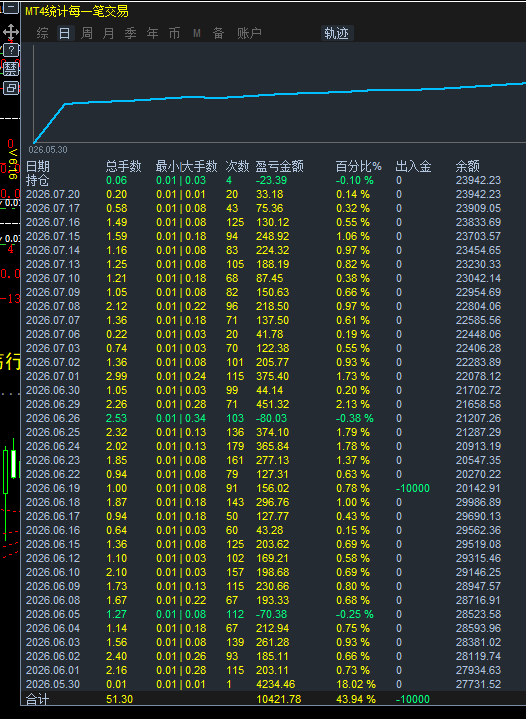Click the 026.05.30 chart axis date label
Viewport: 526px width, 719px height.
tap(48, 149)
